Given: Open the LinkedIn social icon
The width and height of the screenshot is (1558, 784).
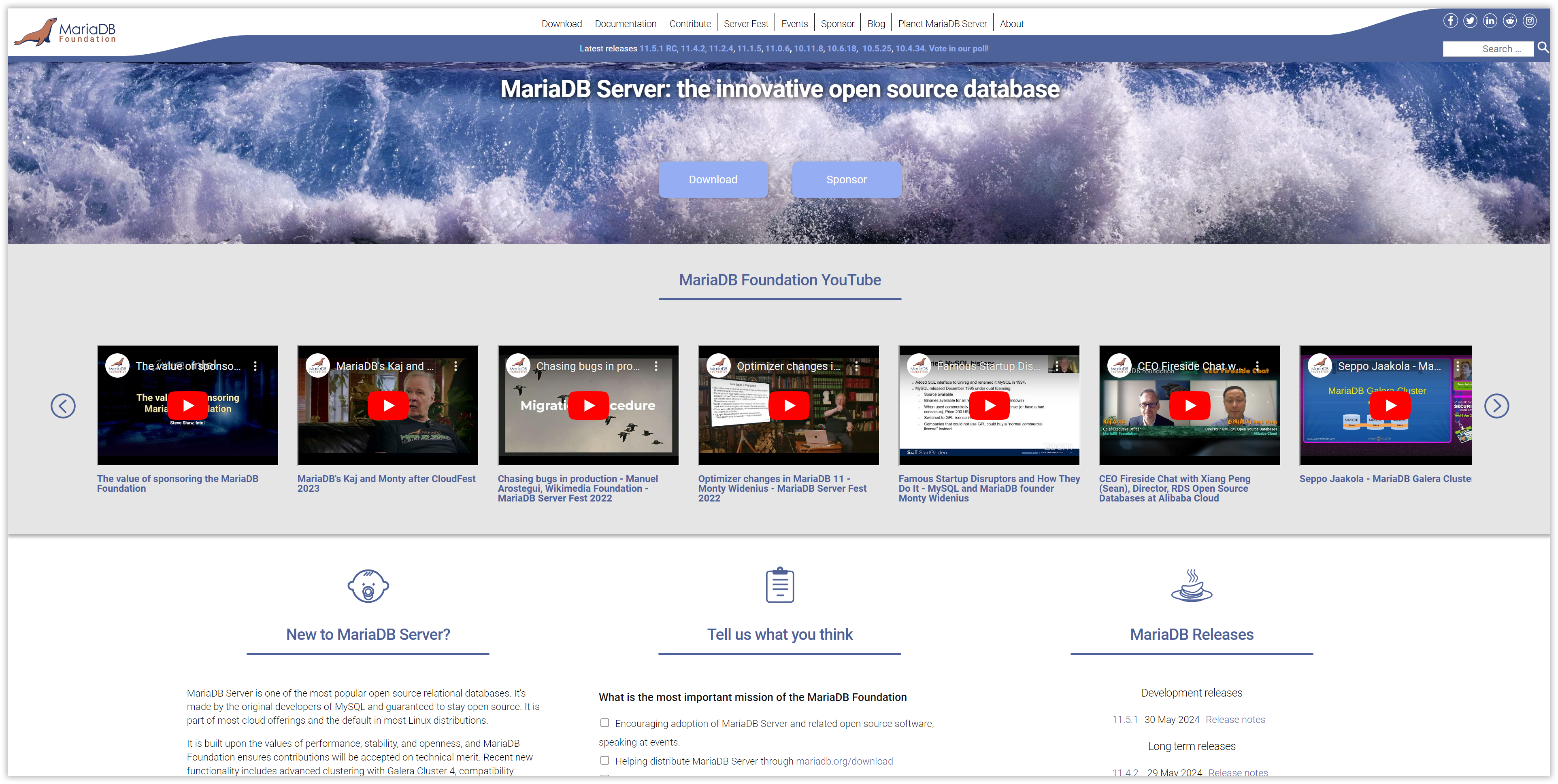Looking at the screenshot, I should pyautogui.click(x=1490, y=21).
